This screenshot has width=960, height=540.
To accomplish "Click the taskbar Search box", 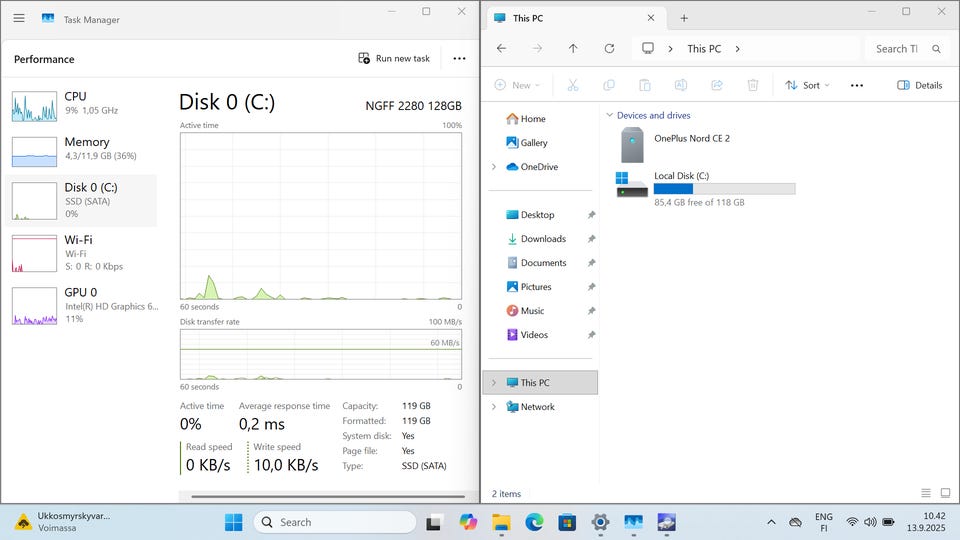I will [334, 522].
